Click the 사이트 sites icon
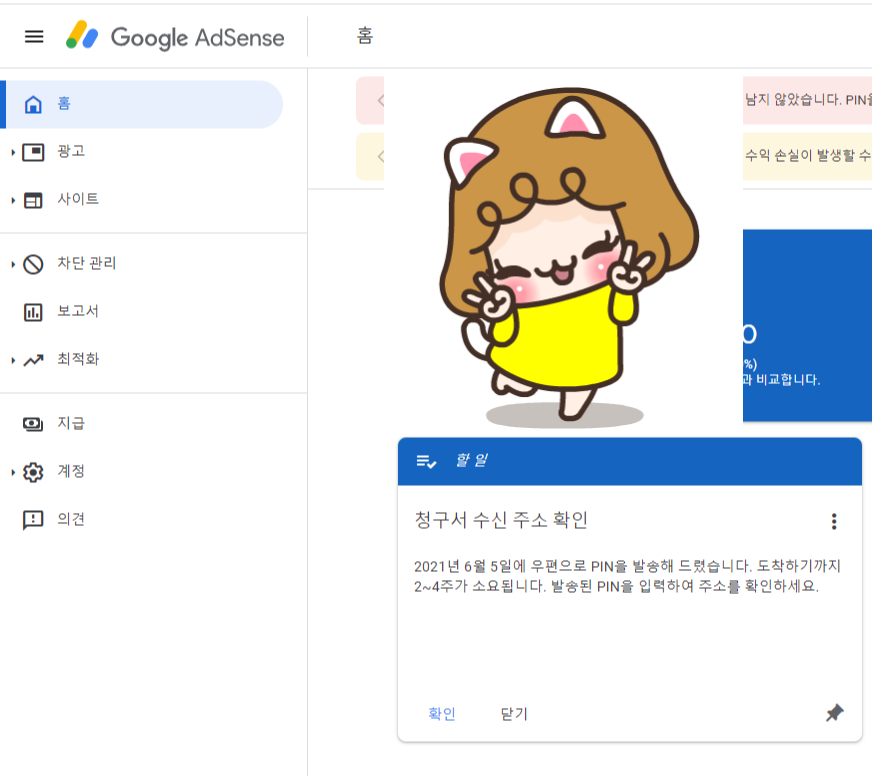This screenshot has width=872, height=776. click(33, 200)
